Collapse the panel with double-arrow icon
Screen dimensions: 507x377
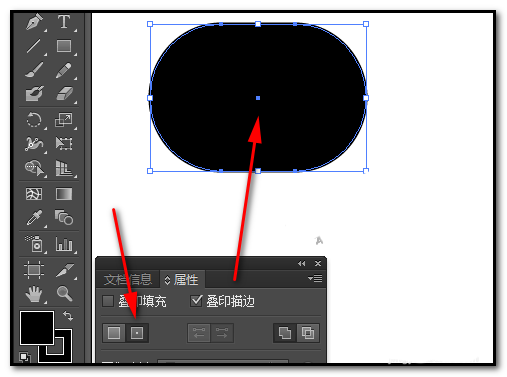click(302, 264)
